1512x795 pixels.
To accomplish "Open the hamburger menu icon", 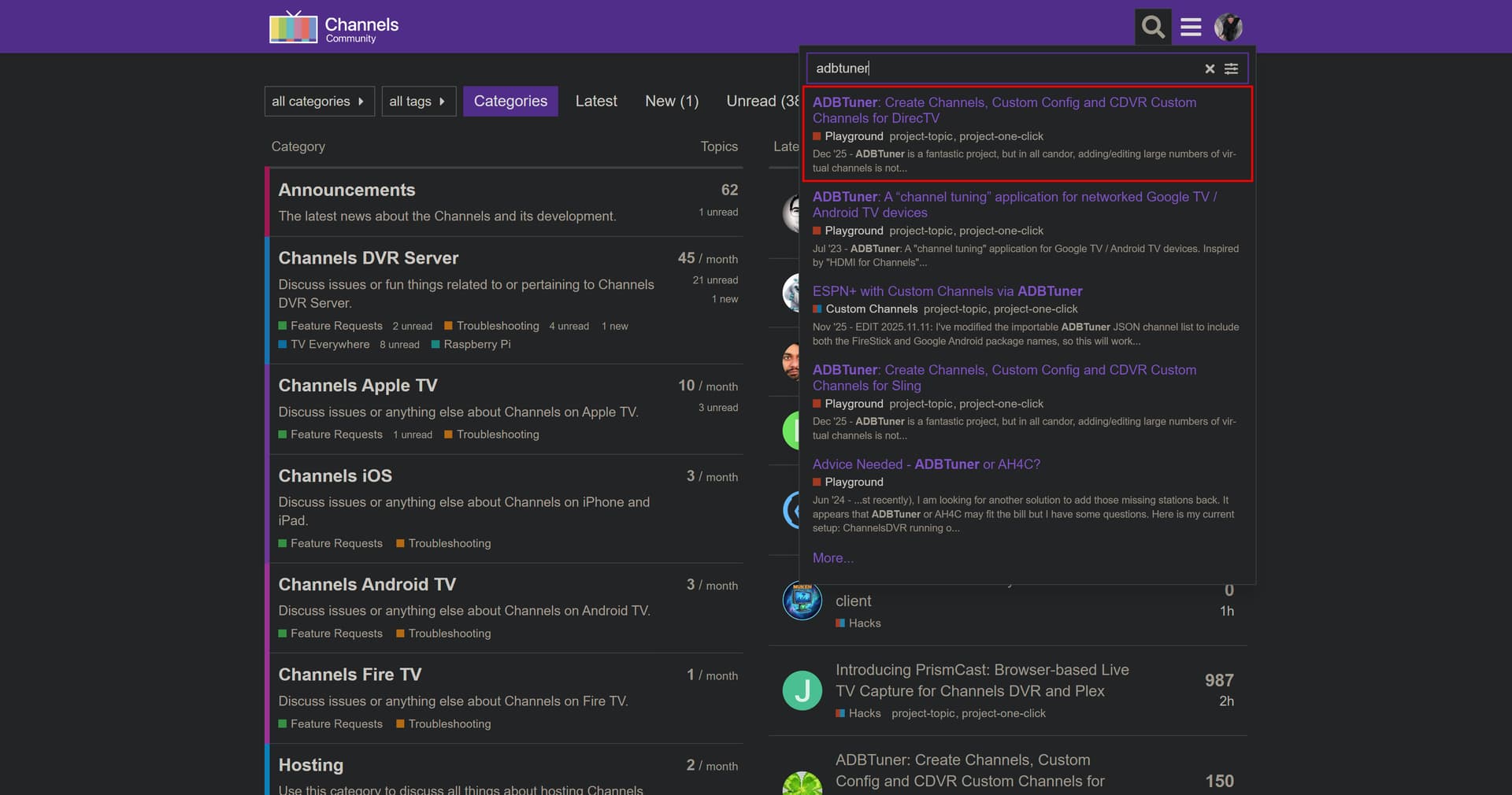I will pos(1191,27).
